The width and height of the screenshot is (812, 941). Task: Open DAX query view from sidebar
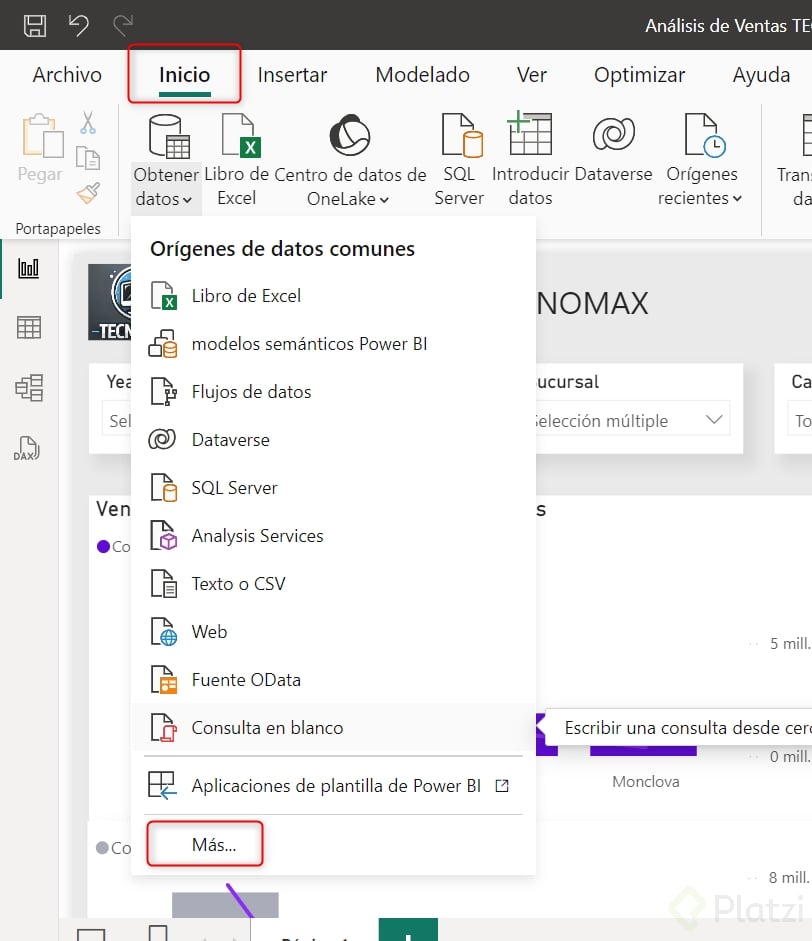point(27,448)
